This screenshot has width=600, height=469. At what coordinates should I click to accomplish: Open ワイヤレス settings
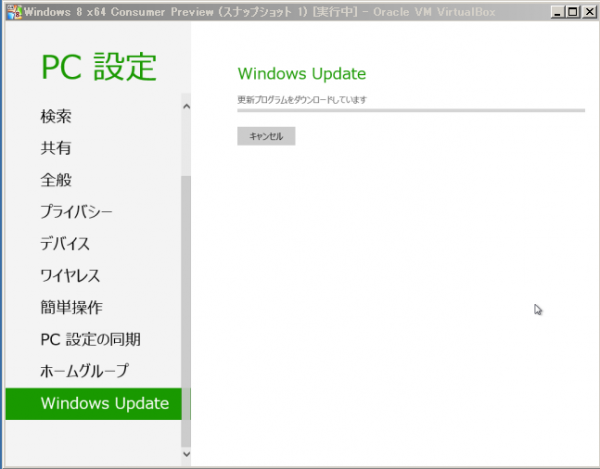pos(70,276)
